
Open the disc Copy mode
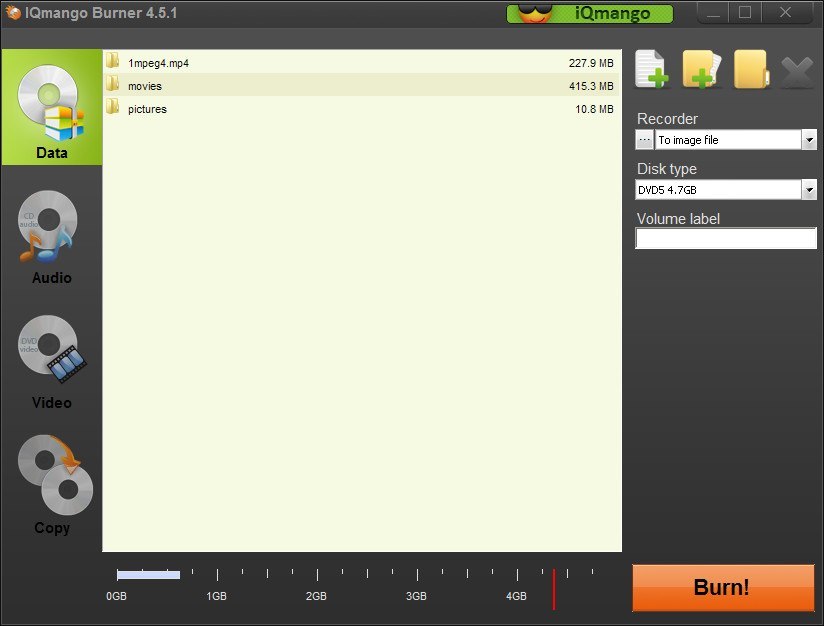click(x=53, y=485)
